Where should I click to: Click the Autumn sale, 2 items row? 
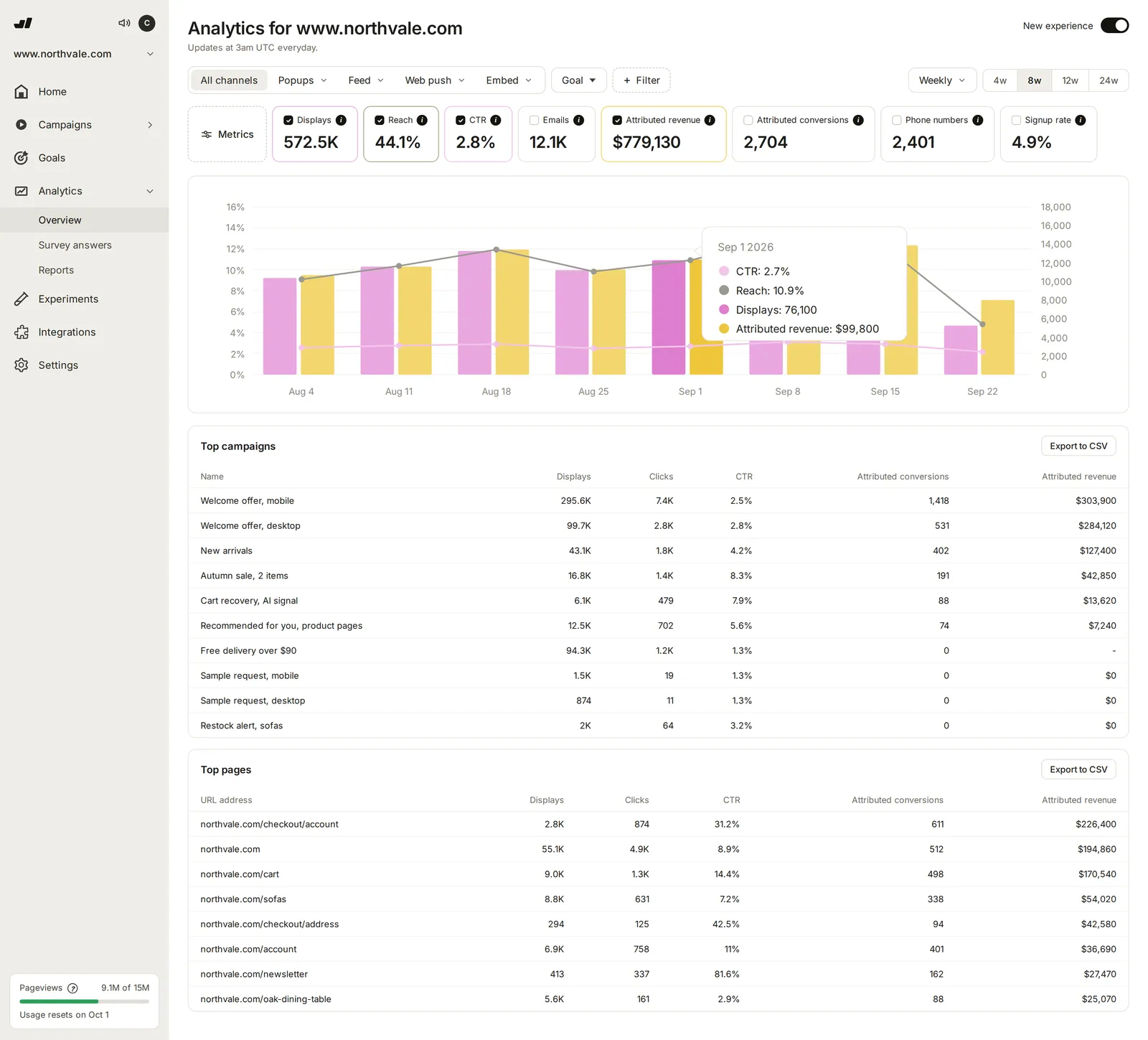pyautogui.click(x=658, y=576)
